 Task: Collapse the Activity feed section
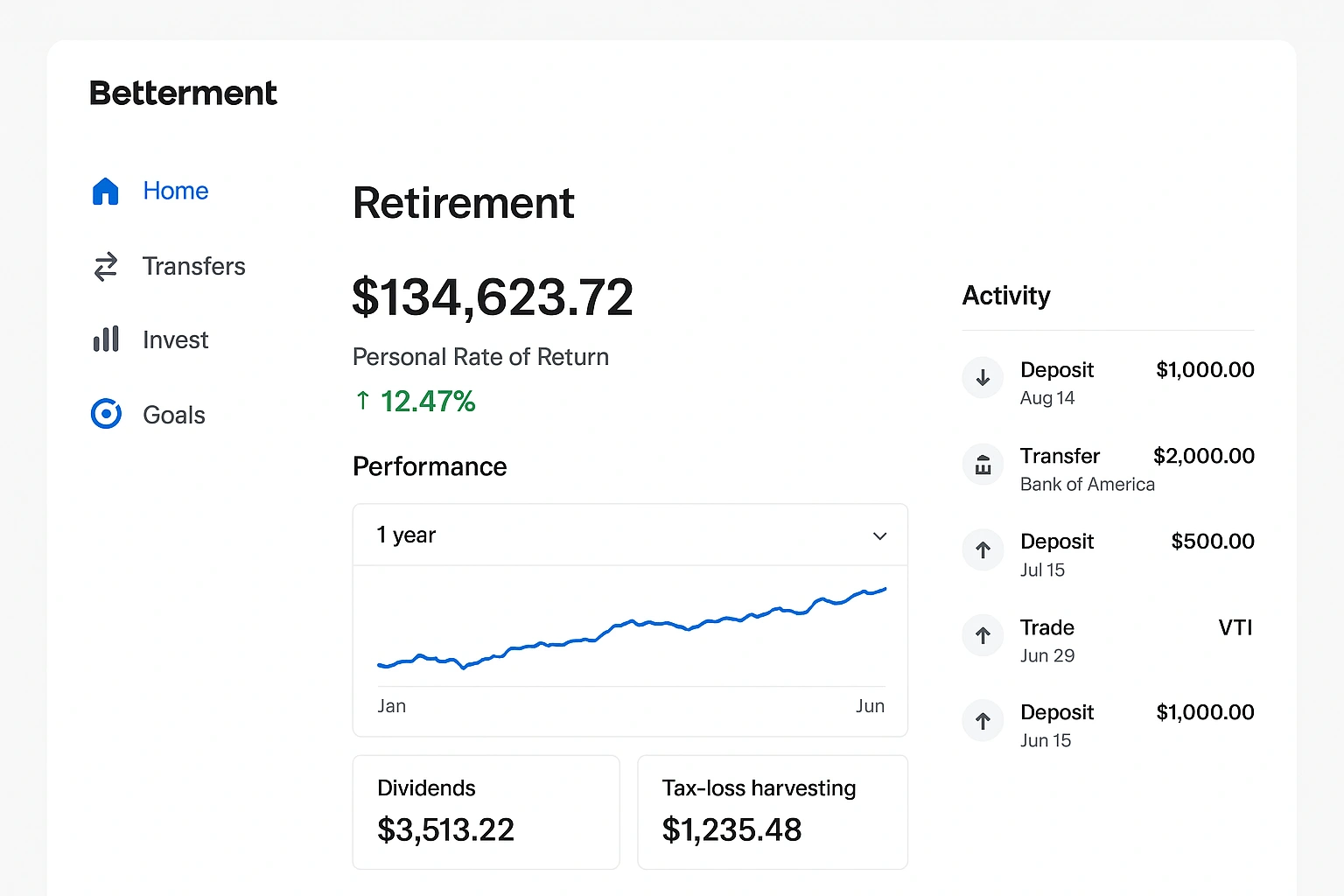(x=1006, y=296)
